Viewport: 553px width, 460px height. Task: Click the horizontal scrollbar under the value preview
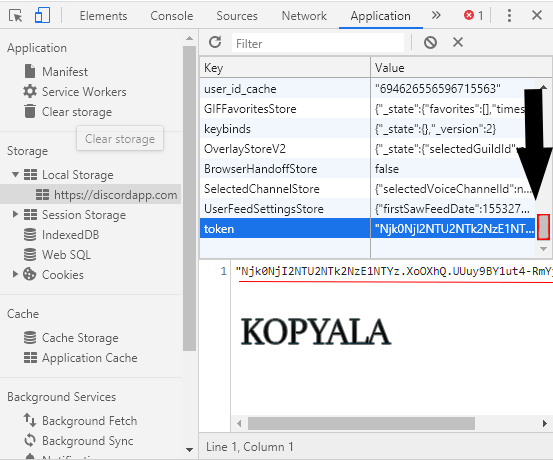point(361,423)
